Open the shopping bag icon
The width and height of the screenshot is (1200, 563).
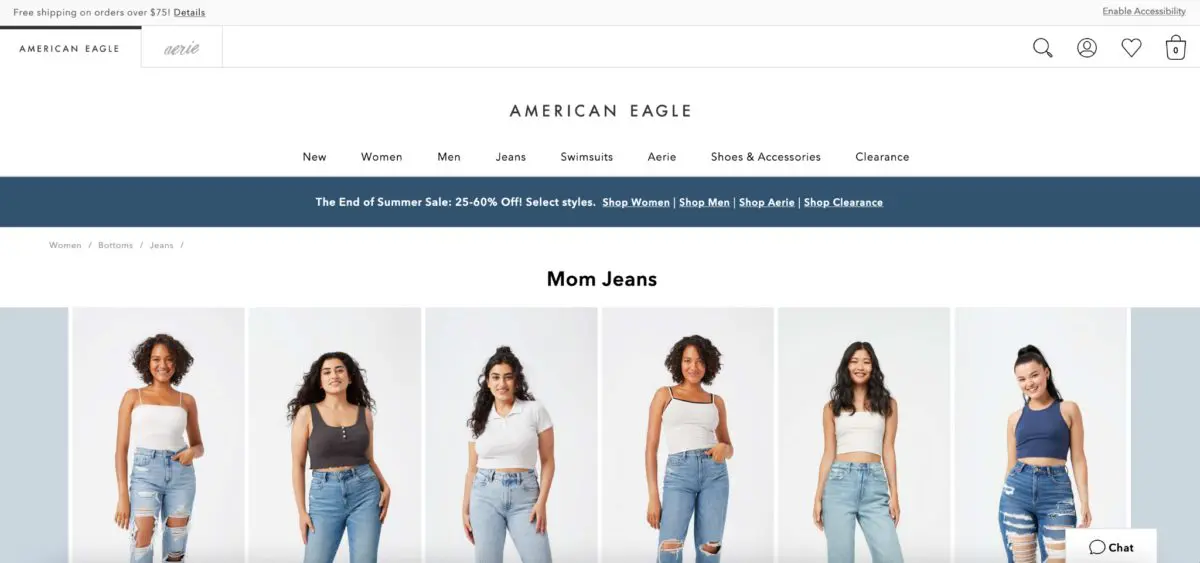click(1176, 48)
